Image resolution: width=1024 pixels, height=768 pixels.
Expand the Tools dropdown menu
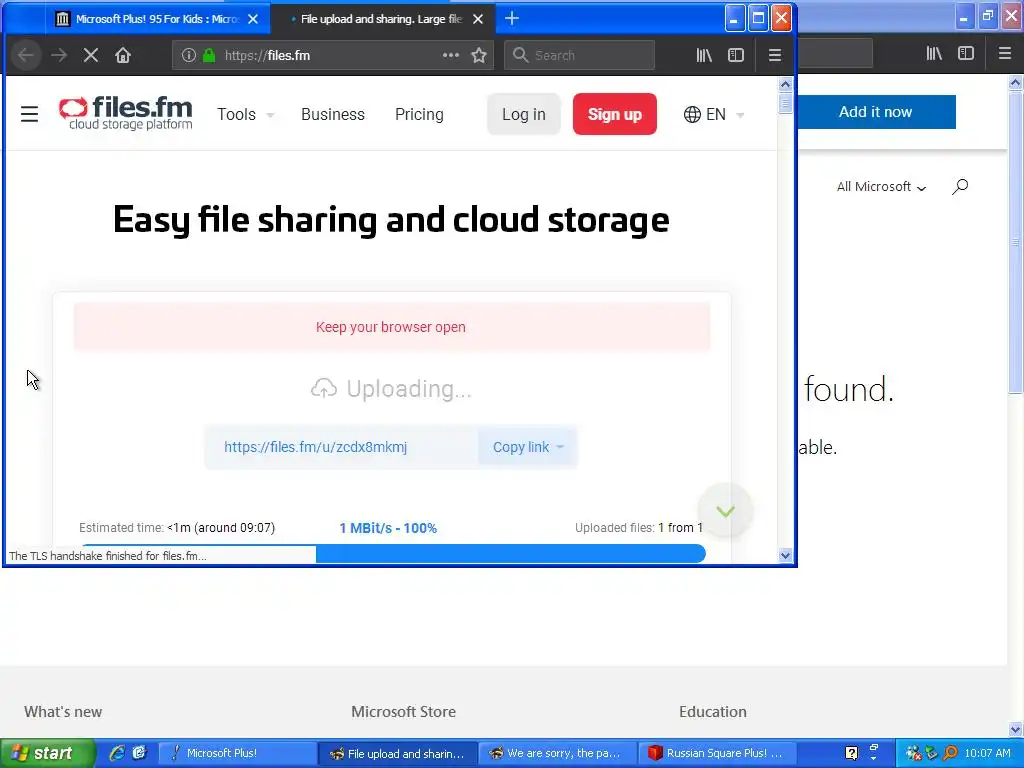coord(245,114)
